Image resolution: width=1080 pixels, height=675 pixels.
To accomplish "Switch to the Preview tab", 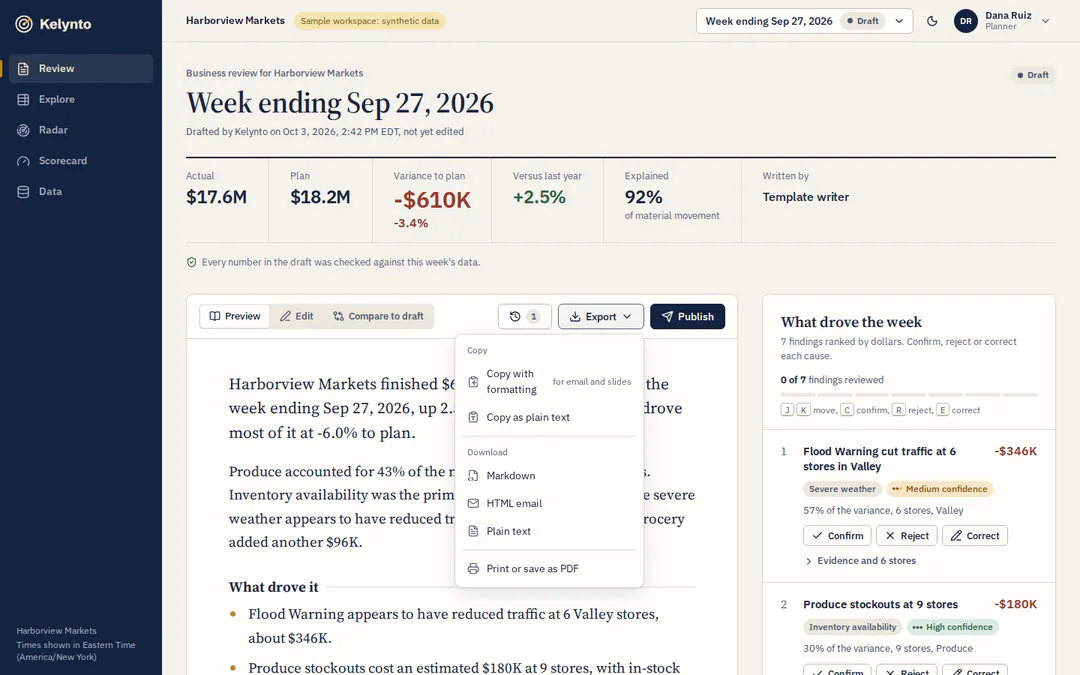I will [x=235, y=316].
